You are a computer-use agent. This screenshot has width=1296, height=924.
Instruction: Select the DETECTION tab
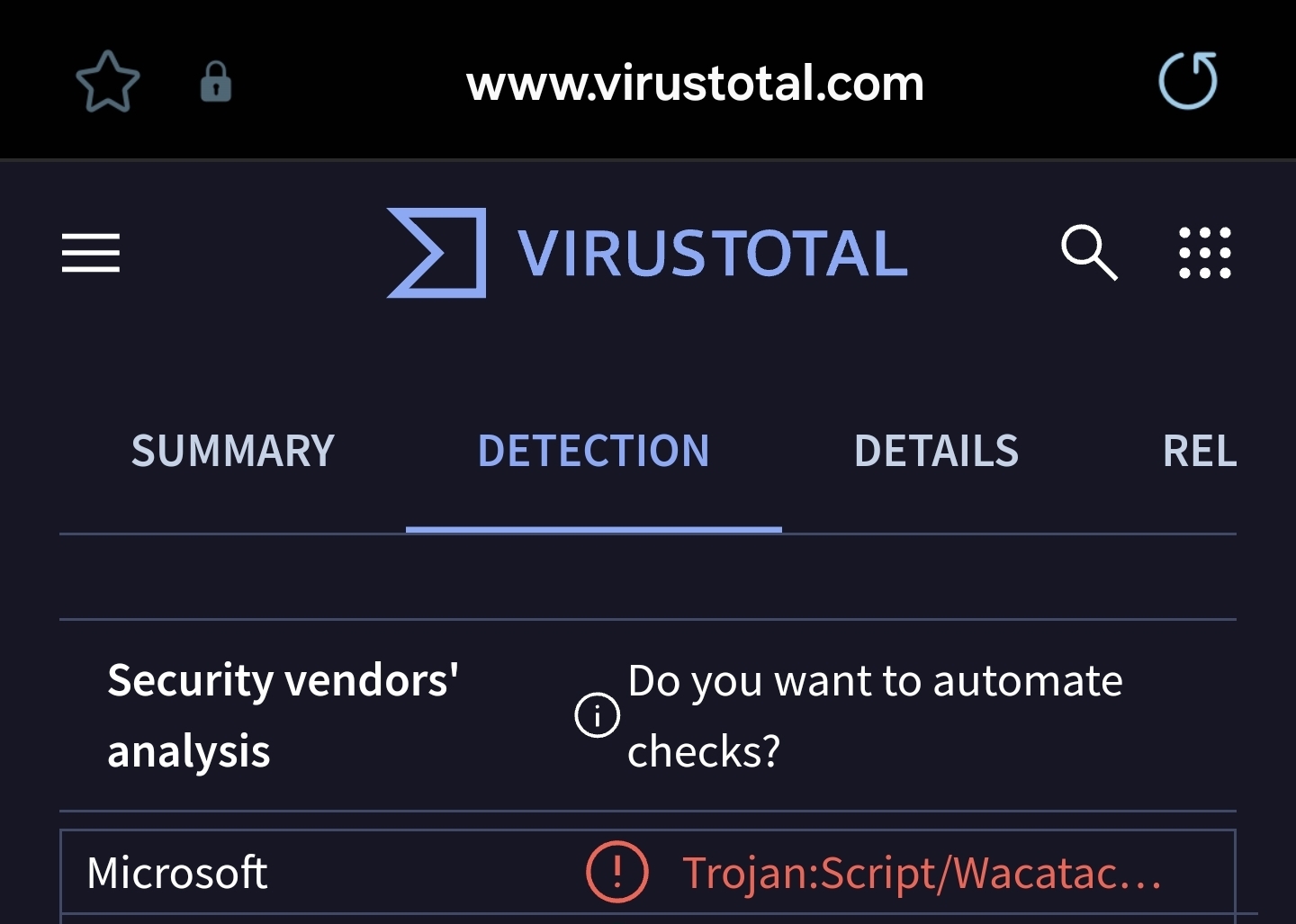pos(594,451)
